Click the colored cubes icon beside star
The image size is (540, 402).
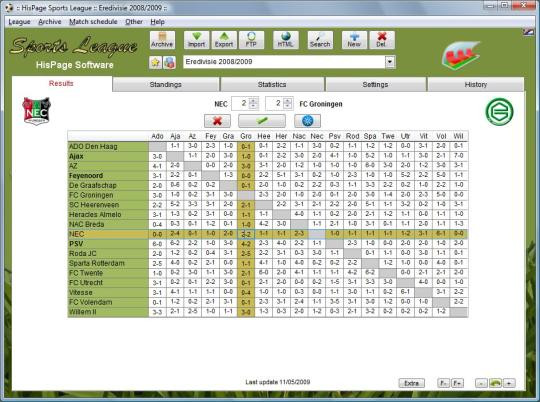point(169,62)
